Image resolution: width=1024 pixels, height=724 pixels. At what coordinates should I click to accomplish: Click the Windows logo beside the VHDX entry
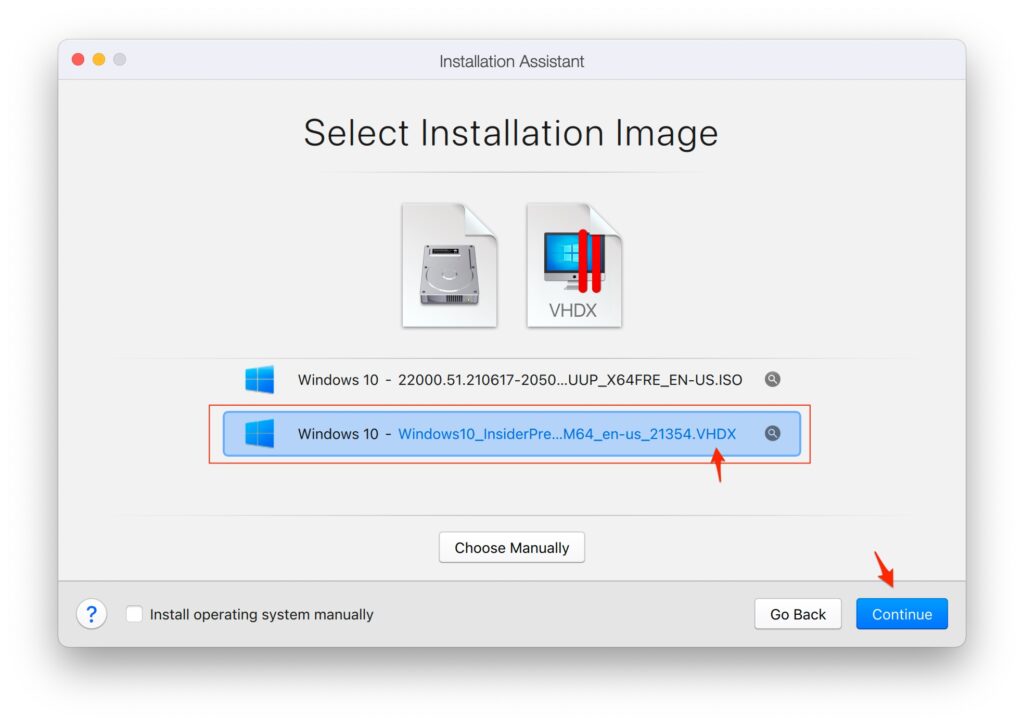click(259, 433)
